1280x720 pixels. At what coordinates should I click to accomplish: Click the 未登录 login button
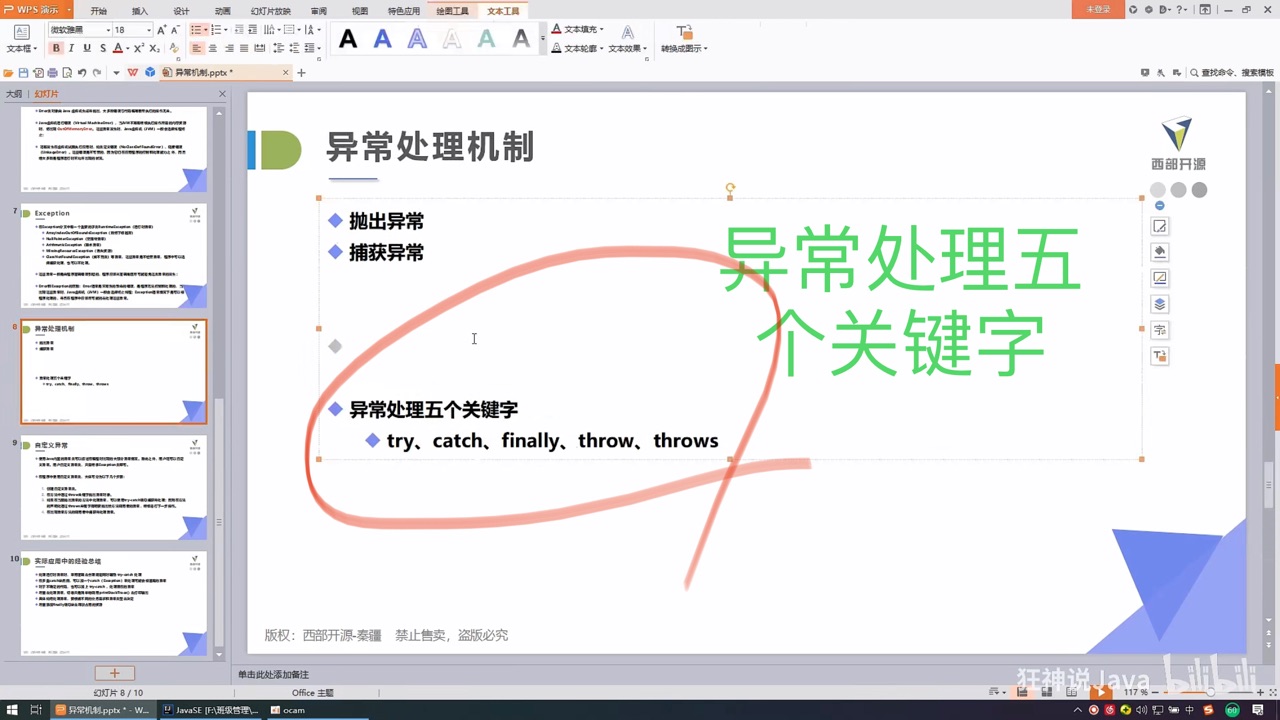click(x=1100, y=7)
